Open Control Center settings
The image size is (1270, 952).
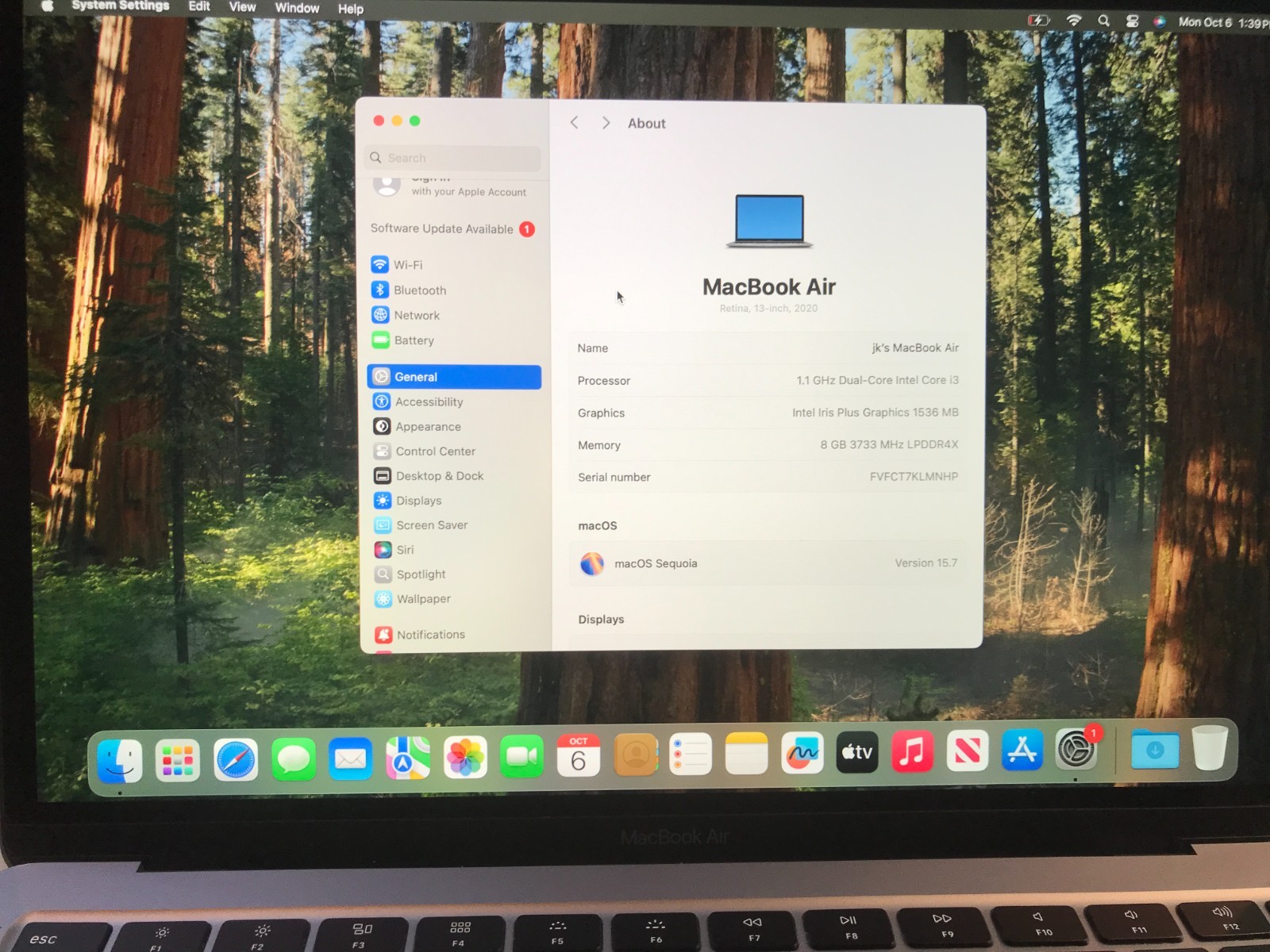tap(434, 451)
